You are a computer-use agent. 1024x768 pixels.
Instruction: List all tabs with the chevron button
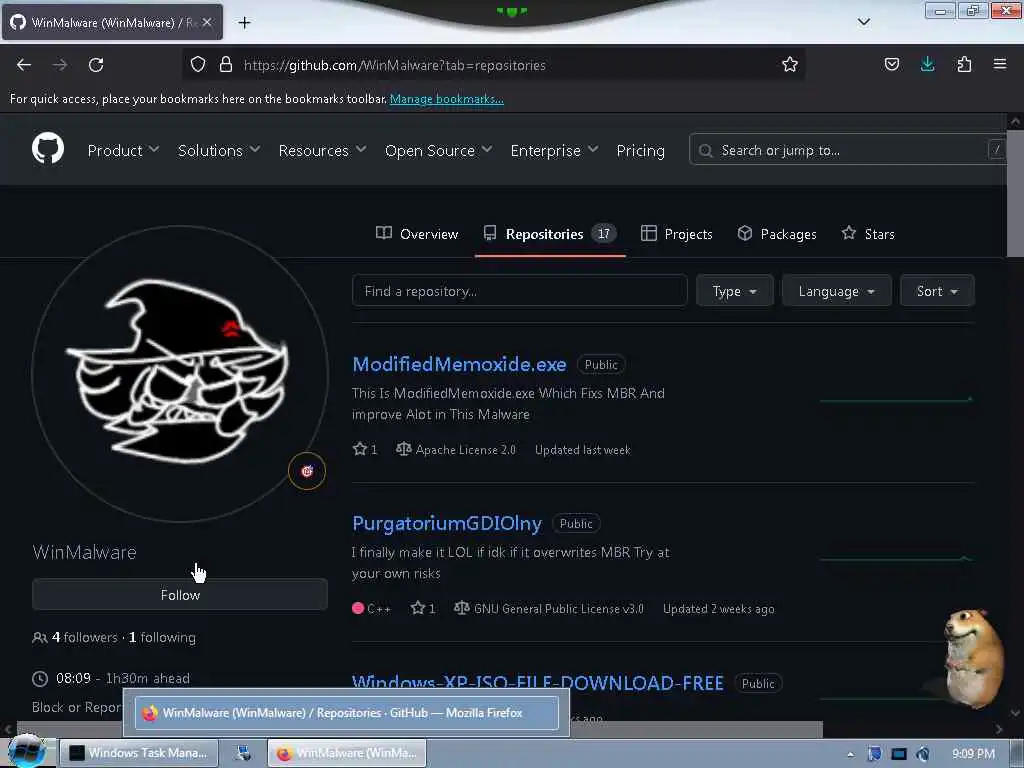click(x=863, y=22)
